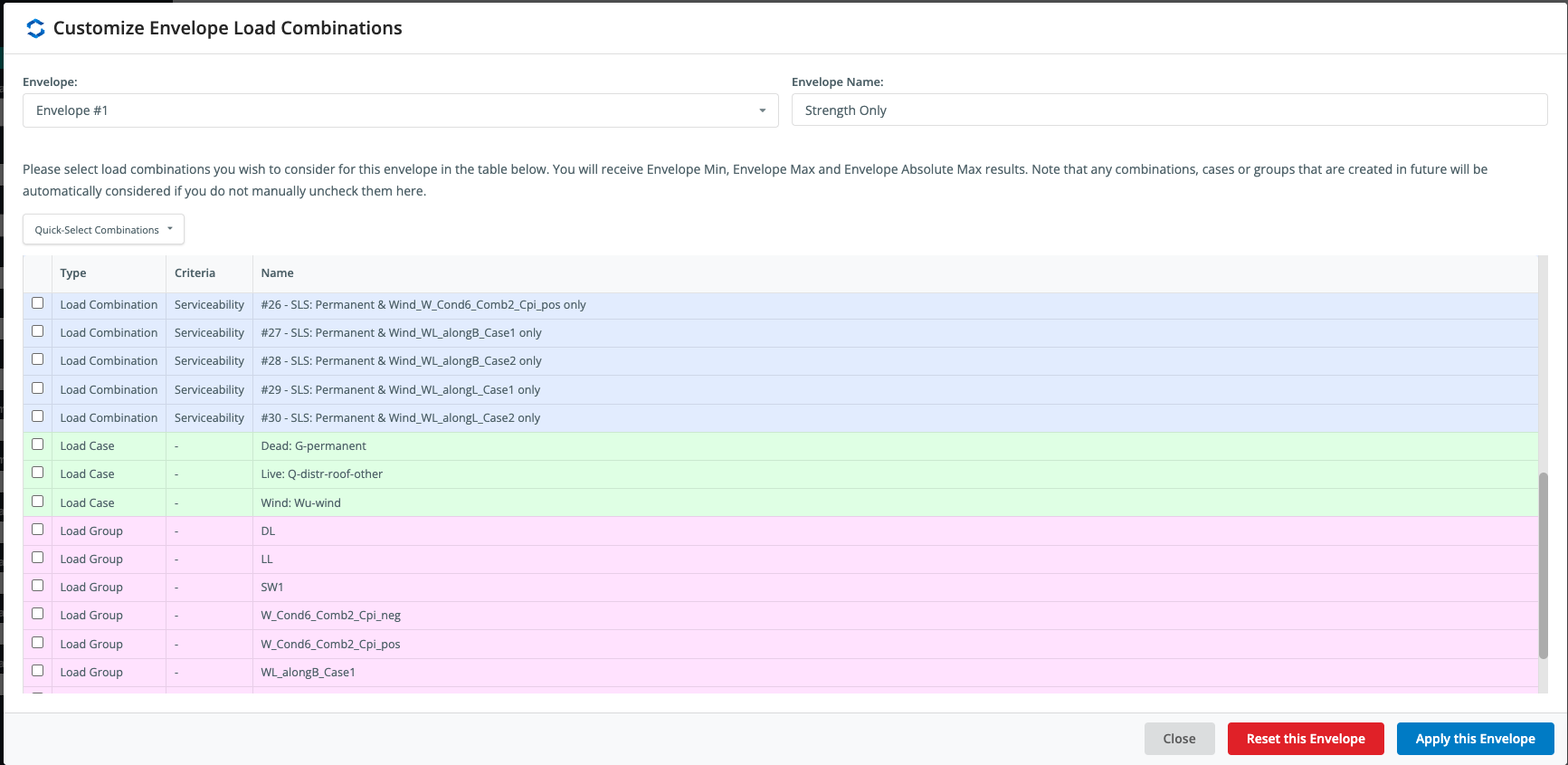Image resolution: width=1568 pixels, height=765 pixels.
Task: Include Live: Q-distr-roof-other load case
Action: (38, 473)
